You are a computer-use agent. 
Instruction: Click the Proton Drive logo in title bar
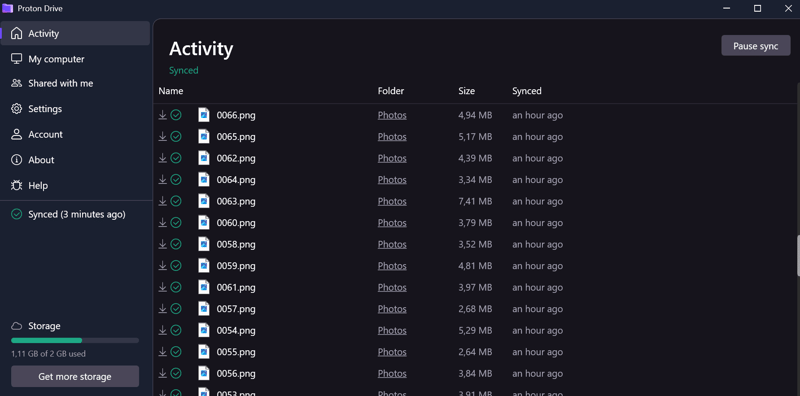8,8
